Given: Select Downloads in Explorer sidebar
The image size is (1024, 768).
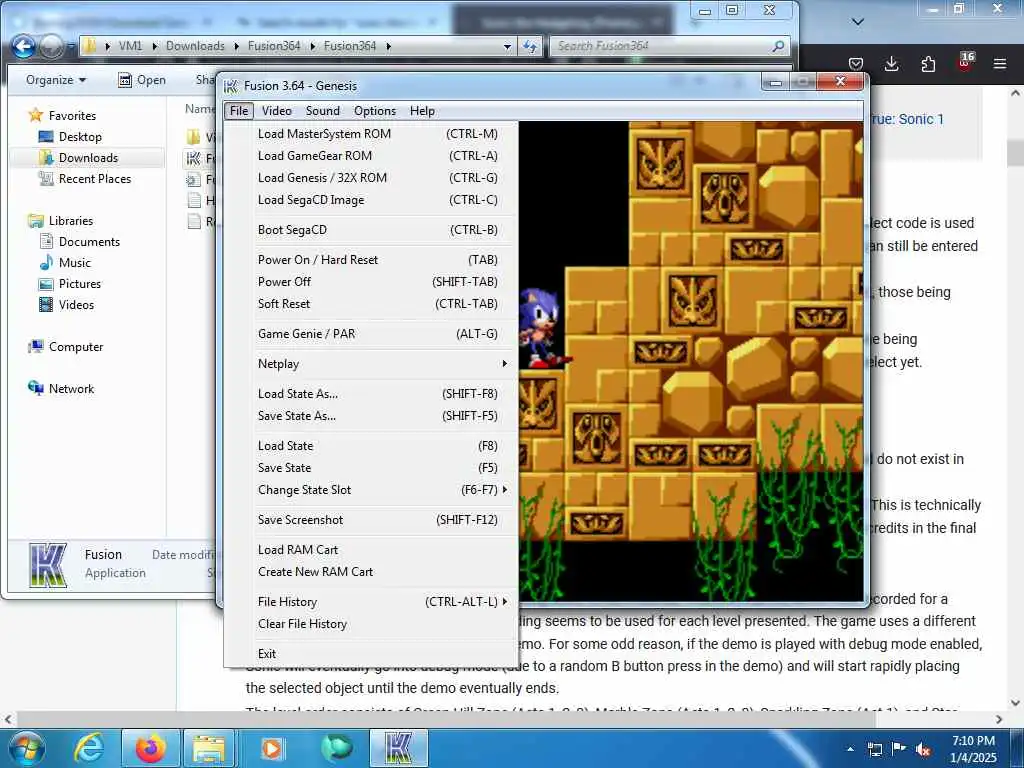Looking at the screenshot, I should pos(78,158).
